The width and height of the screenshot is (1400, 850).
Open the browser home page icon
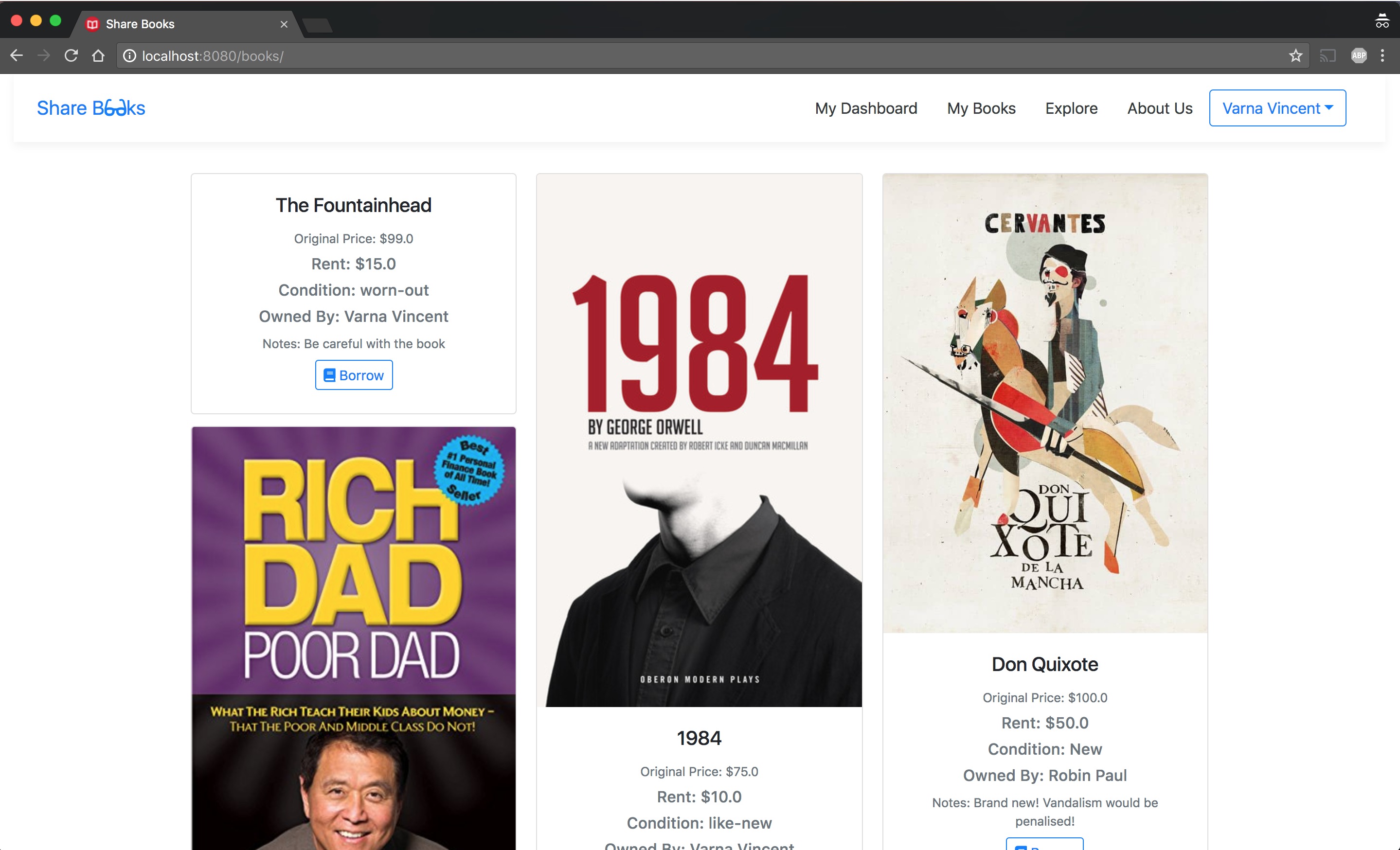click(x=98, y=55)
